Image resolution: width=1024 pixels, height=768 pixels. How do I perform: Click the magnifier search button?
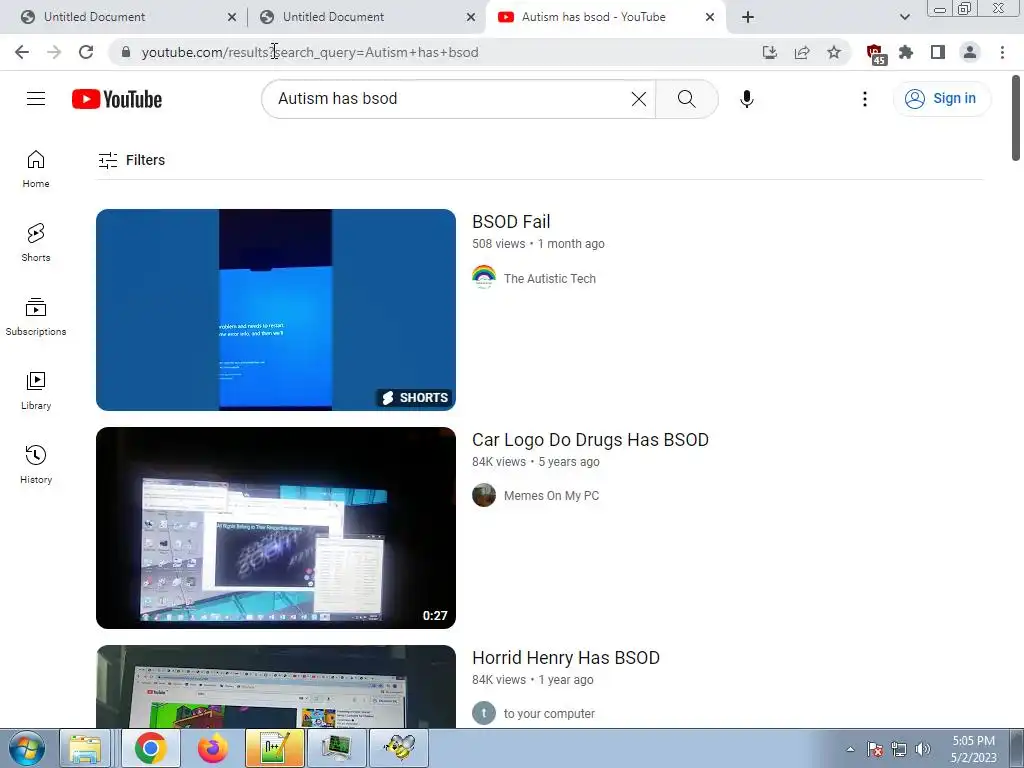(686, 99)
